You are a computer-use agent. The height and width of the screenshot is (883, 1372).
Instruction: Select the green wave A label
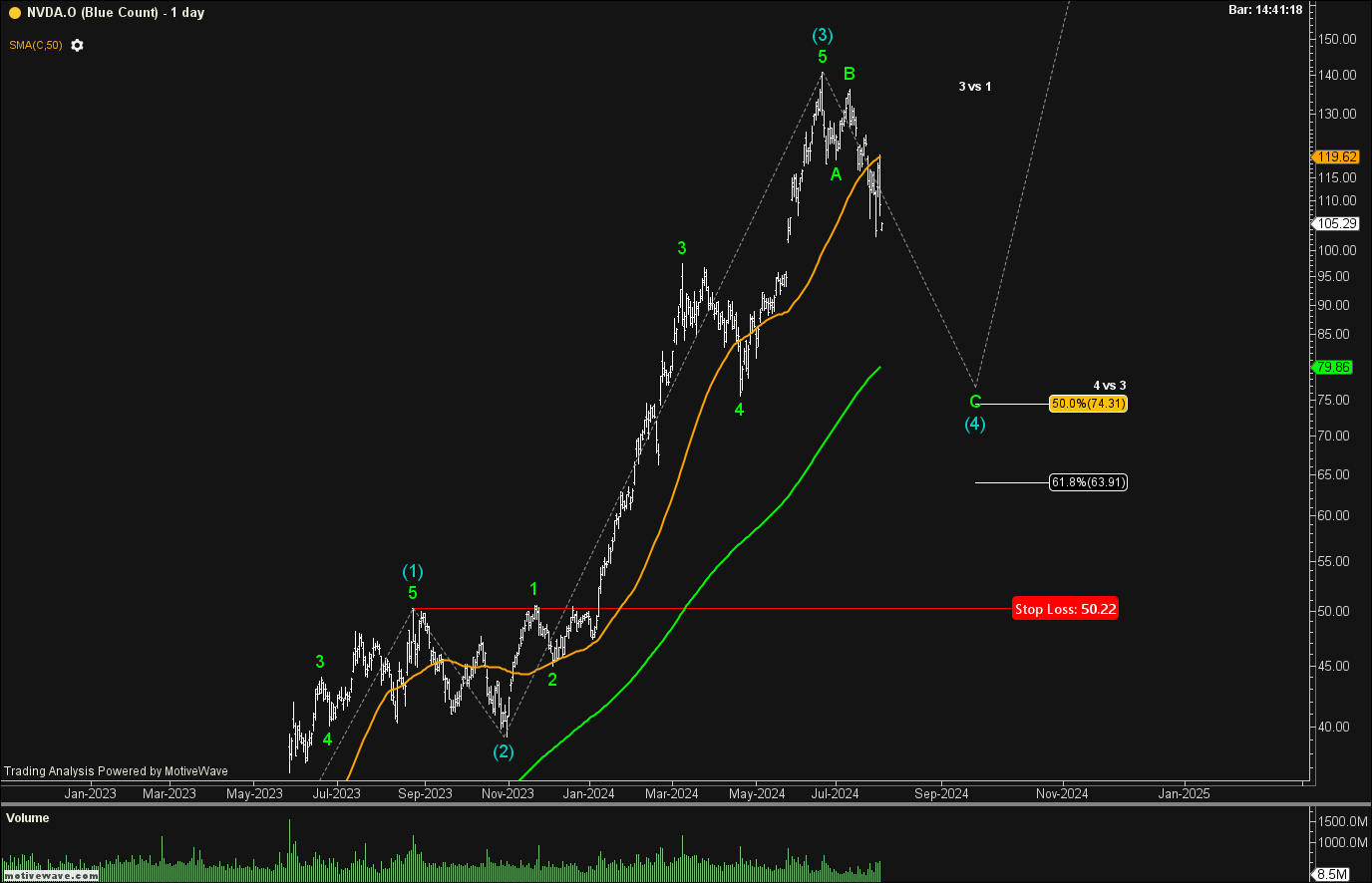pos(837,174)
